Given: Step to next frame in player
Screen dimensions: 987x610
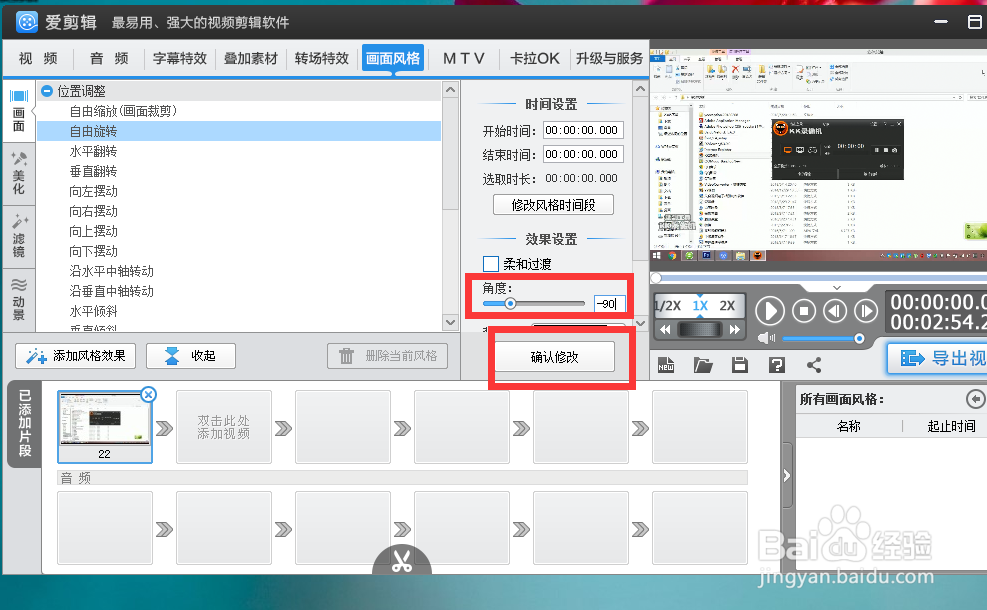Looking at the screenshot, I should [866, 311].
